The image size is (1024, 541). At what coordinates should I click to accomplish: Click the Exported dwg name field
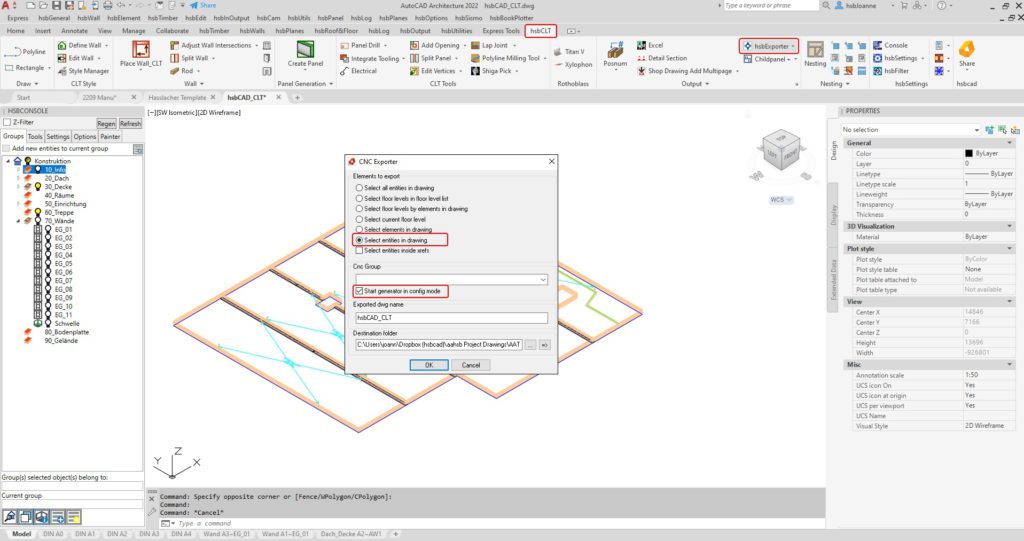pyautogui.click(x=451, y=318)
